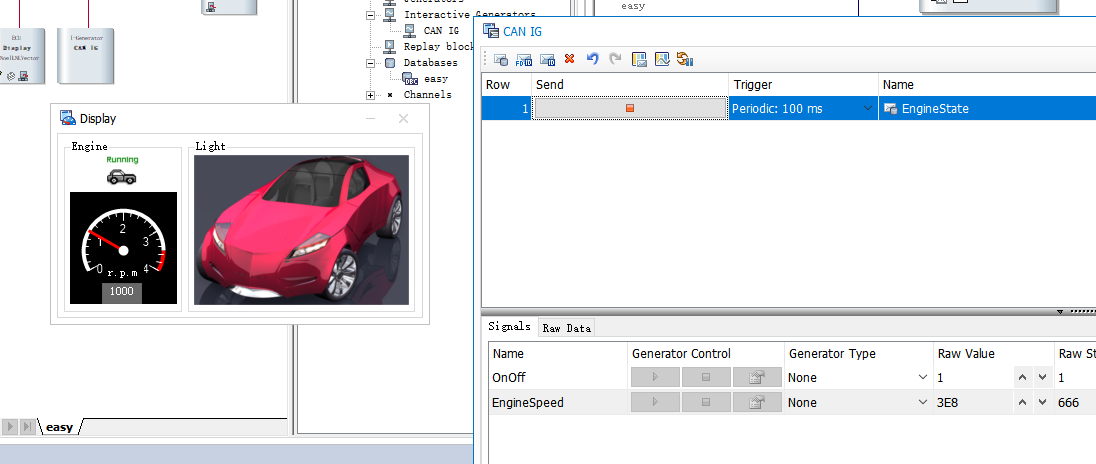Click the EngineSpeed raw value 3E8 field

(x=974, y=403)
